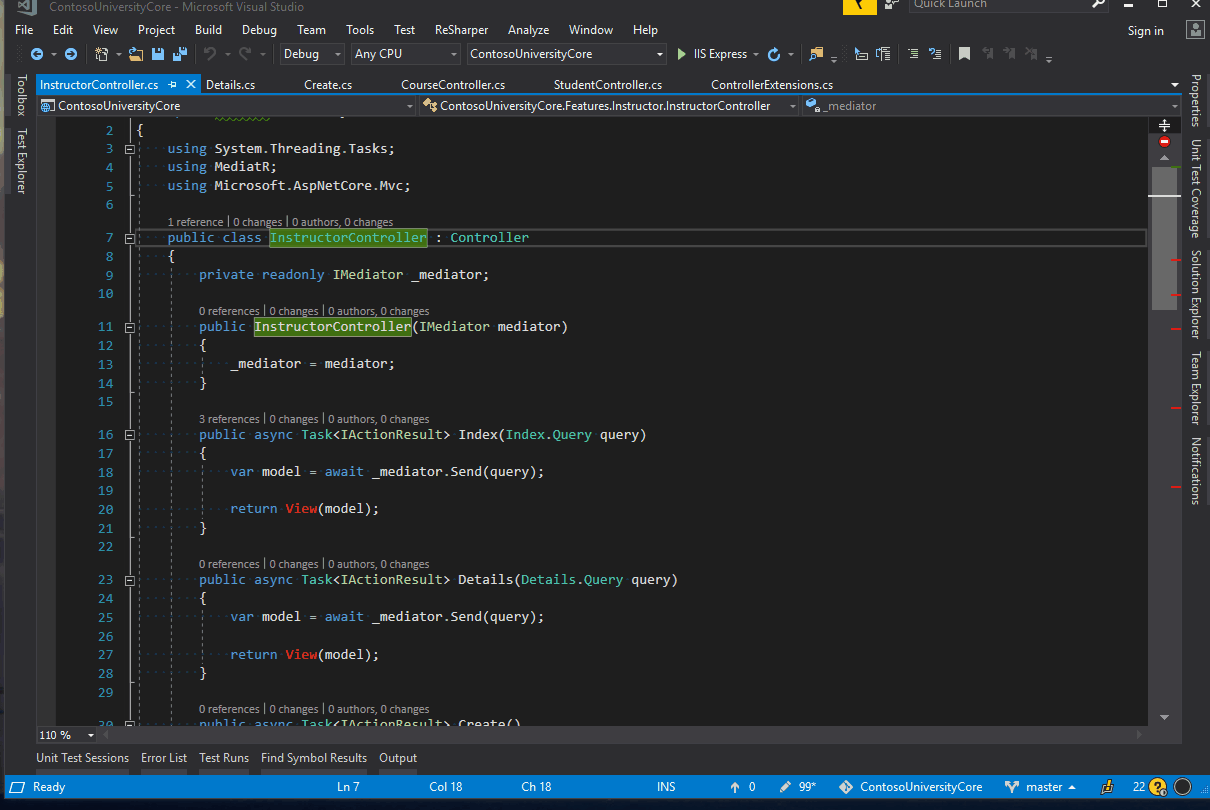The image size is (1210, 810).
Task: Open the master branch selector in status bar
Action: tap(1041, 787)
